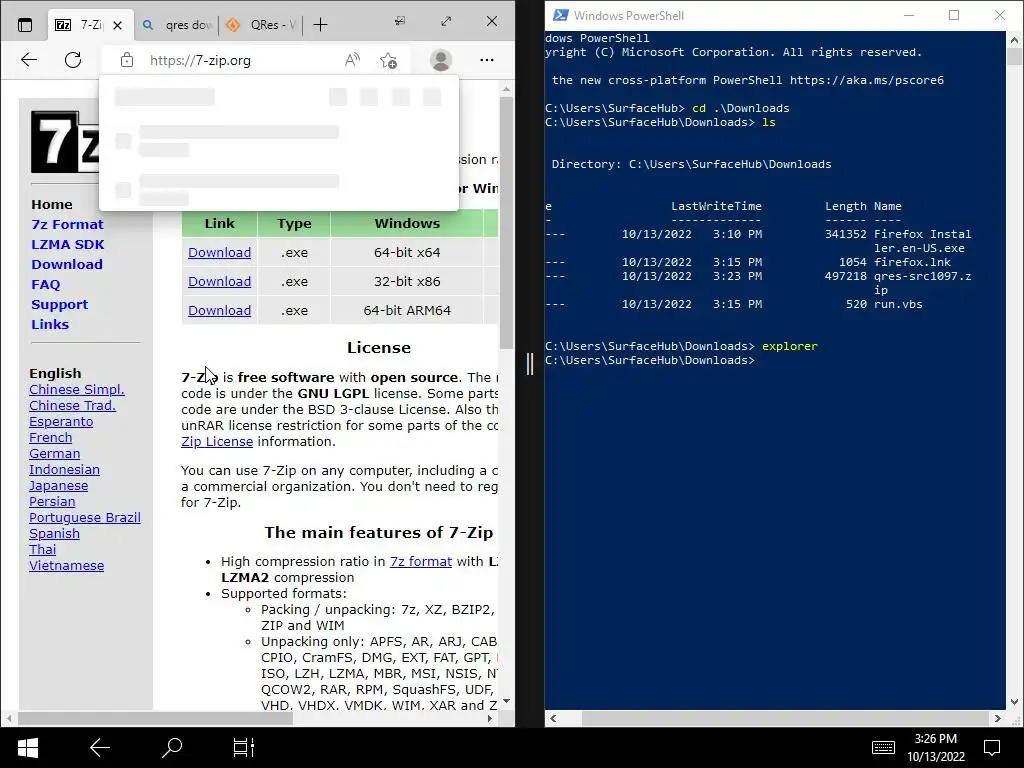
Task: Click 'qres-src1097.z' file name in PowerShell listing
Action: click(x=922, y=276)
